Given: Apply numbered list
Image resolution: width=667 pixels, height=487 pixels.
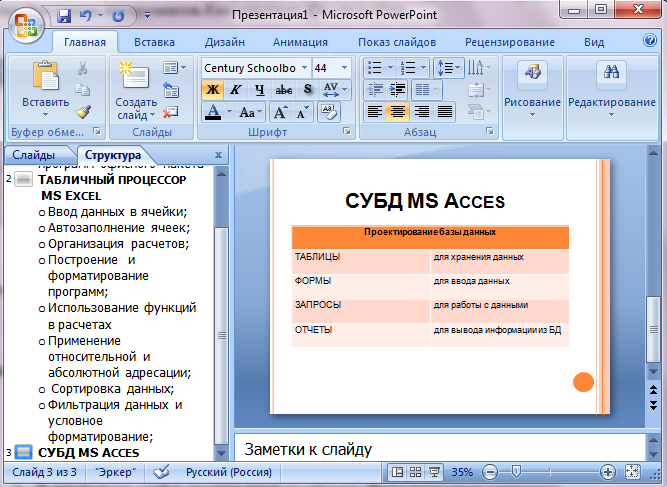Looking at the screenshot, I should point(408,67).
